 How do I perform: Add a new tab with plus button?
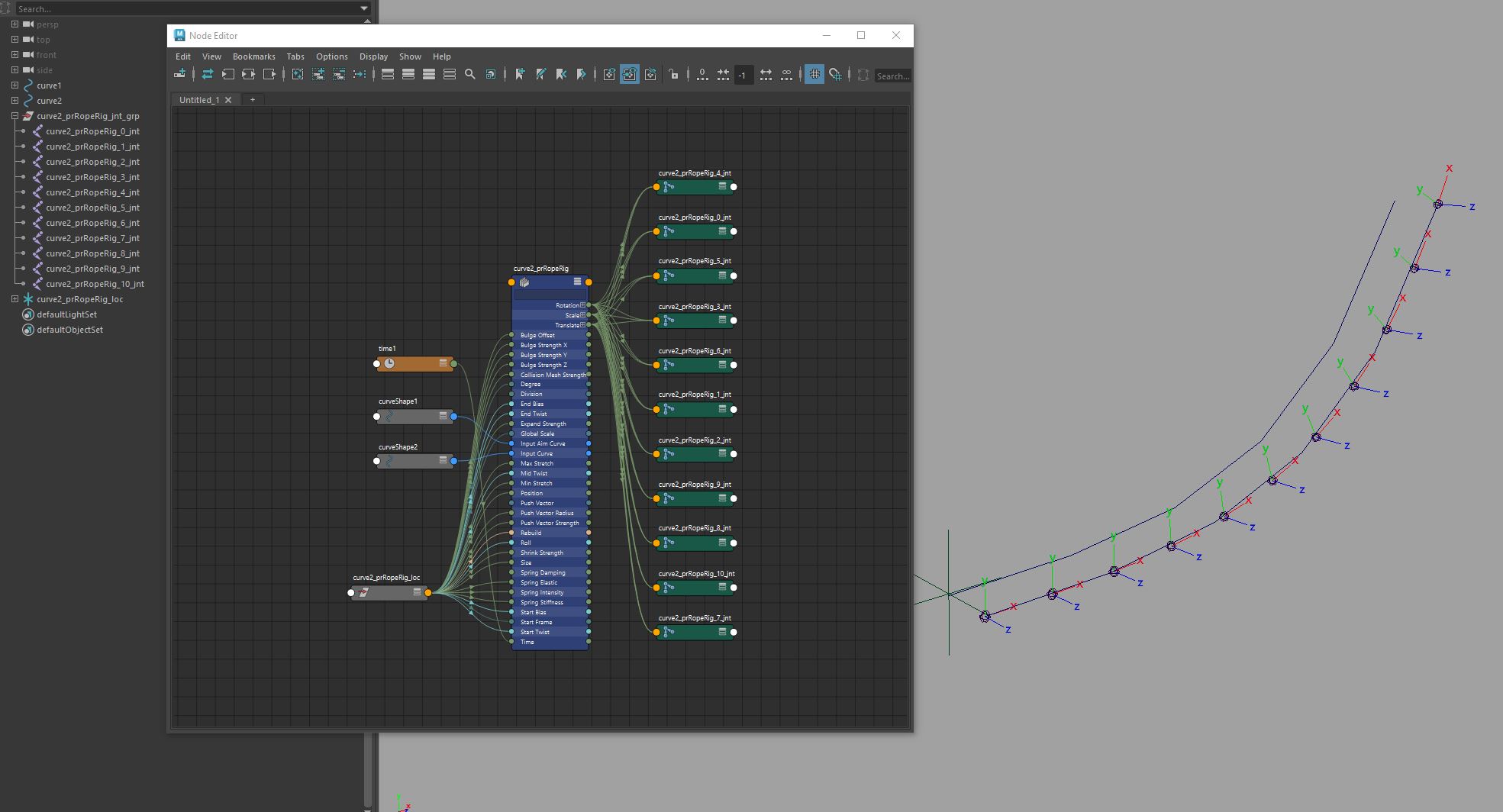253,100
